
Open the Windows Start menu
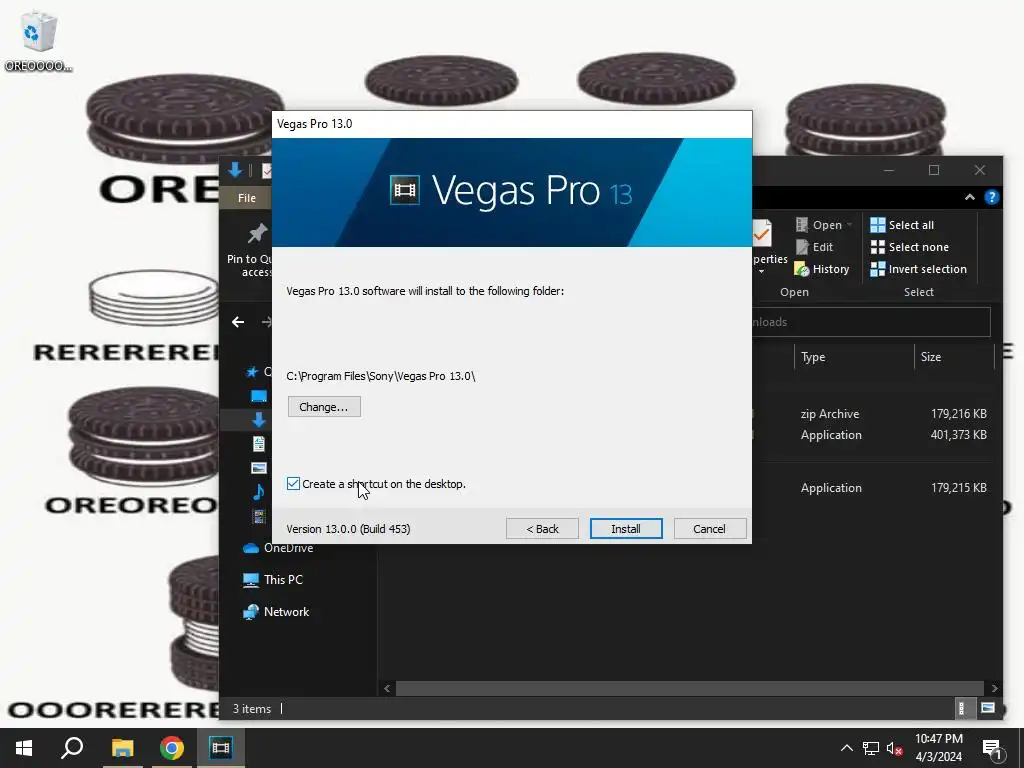(24, 748)
